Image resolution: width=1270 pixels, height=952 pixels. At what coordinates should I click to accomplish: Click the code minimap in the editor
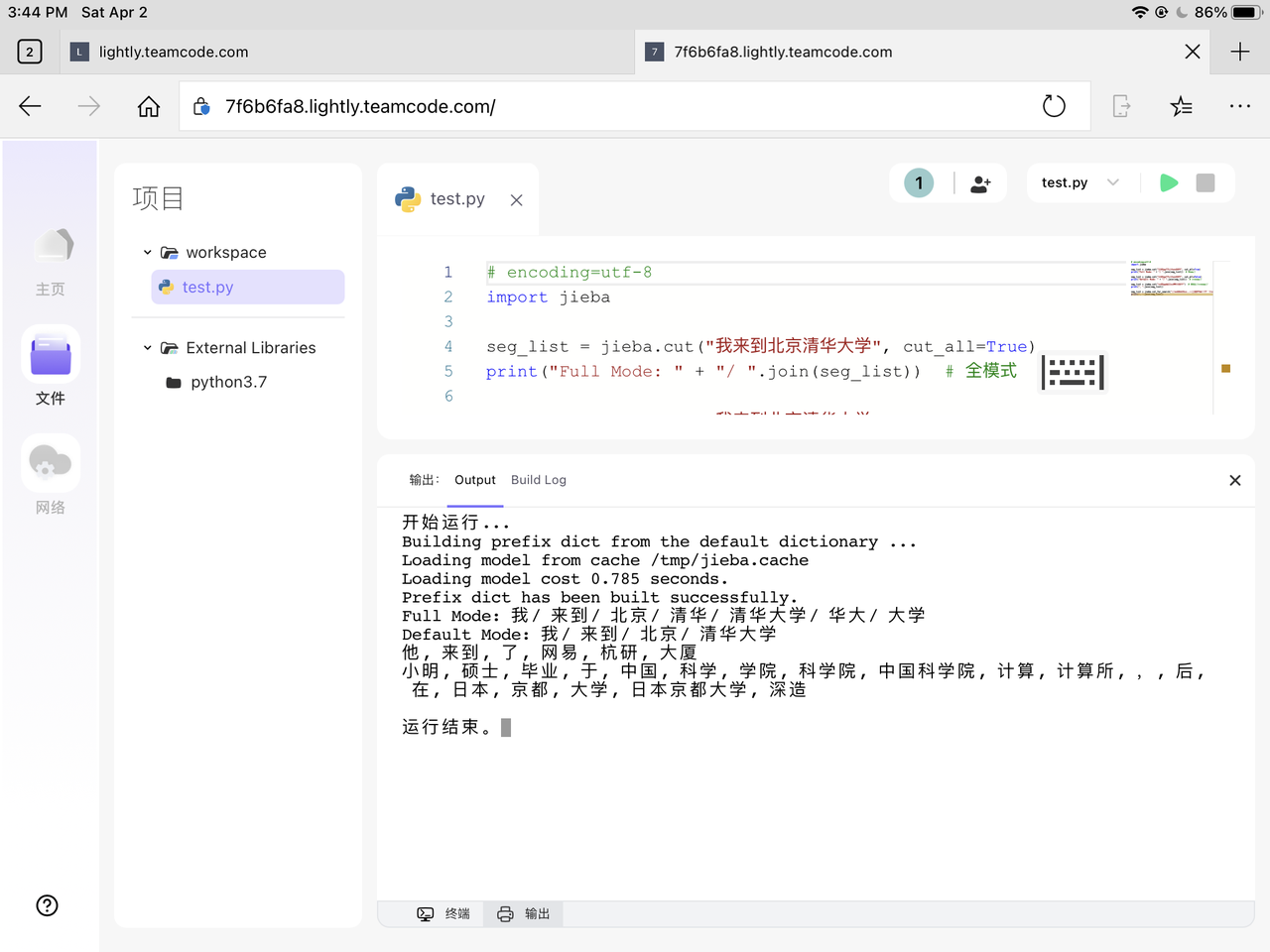click(1171, 280)
